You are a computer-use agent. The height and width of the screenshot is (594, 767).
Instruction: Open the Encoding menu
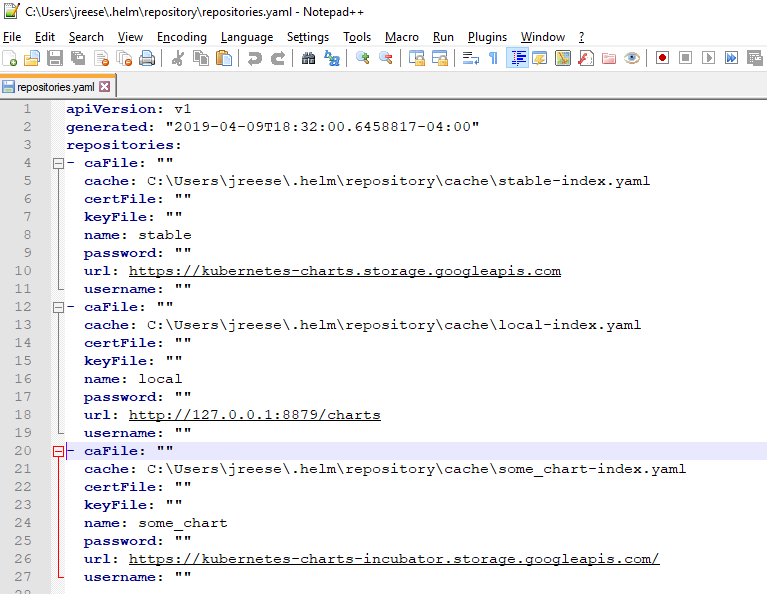click(181, 37)
